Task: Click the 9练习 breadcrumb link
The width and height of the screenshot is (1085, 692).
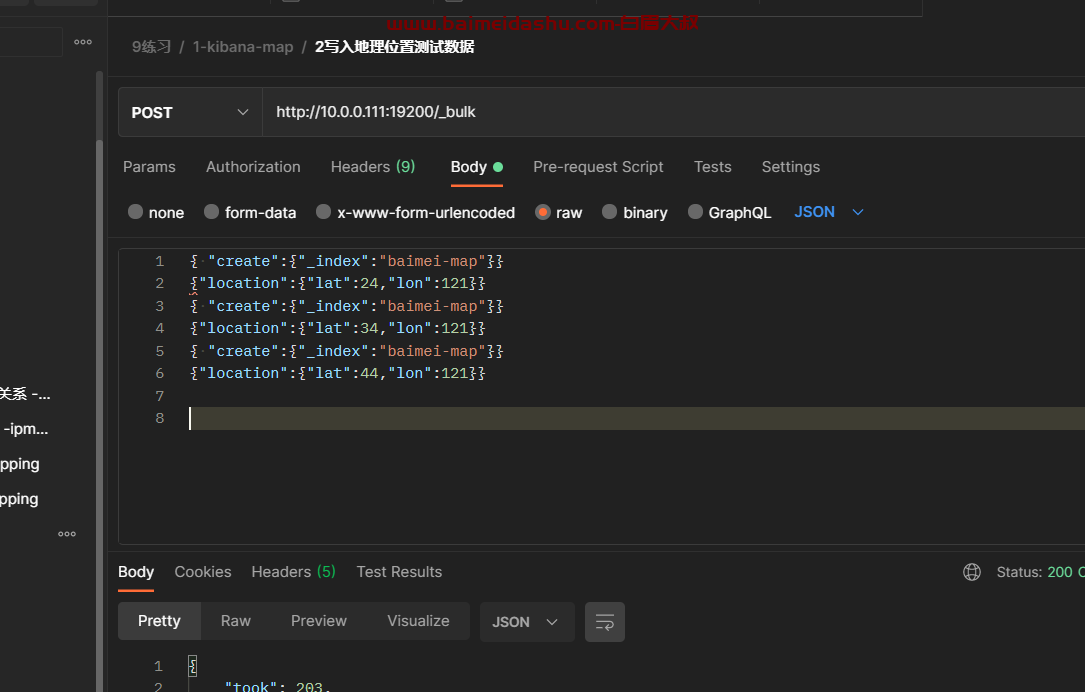Action: 152,47
